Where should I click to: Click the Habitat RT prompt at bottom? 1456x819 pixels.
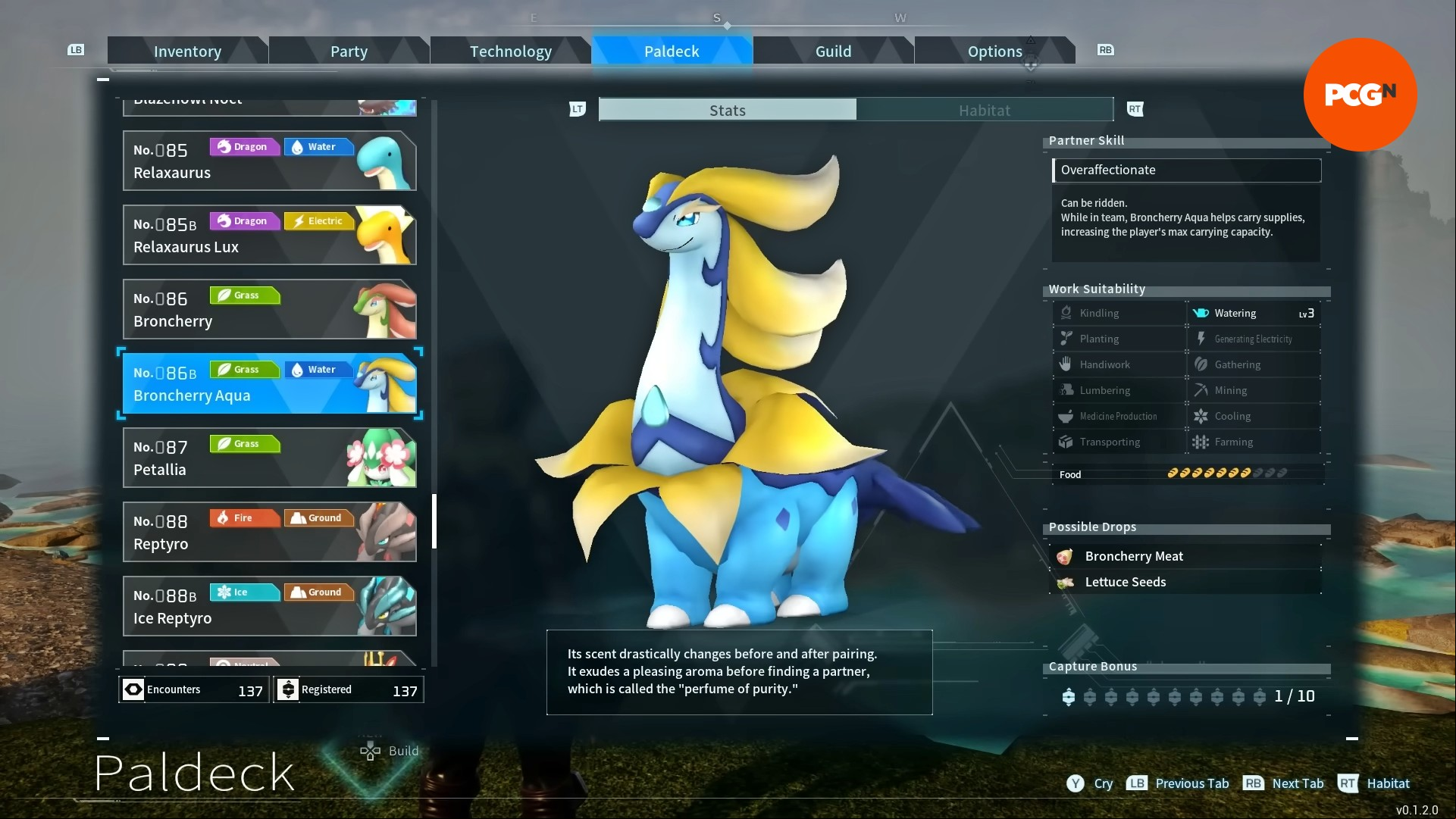(x=1373, y=783)
